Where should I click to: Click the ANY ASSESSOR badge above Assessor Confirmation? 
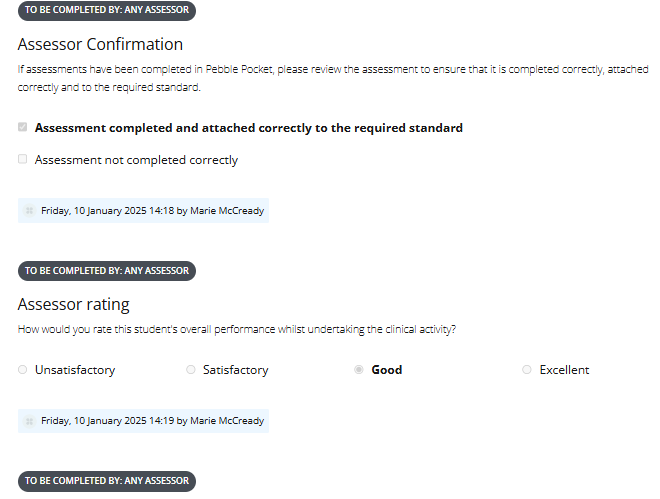click(x=107, y=10)
